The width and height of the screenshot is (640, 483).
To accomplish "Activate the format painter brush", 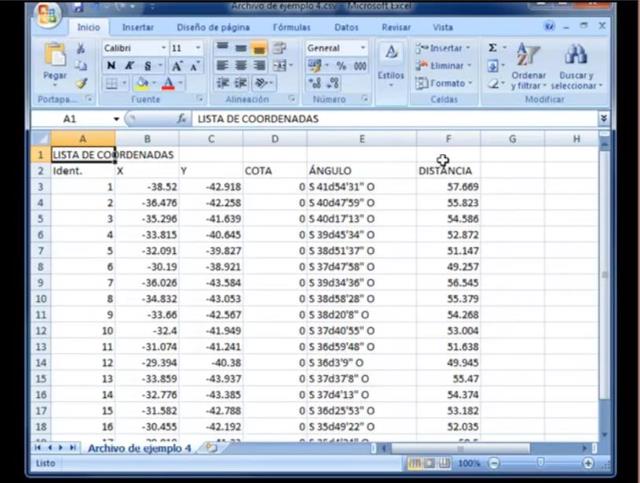I will pyautogui.click(x=81, y=83).
